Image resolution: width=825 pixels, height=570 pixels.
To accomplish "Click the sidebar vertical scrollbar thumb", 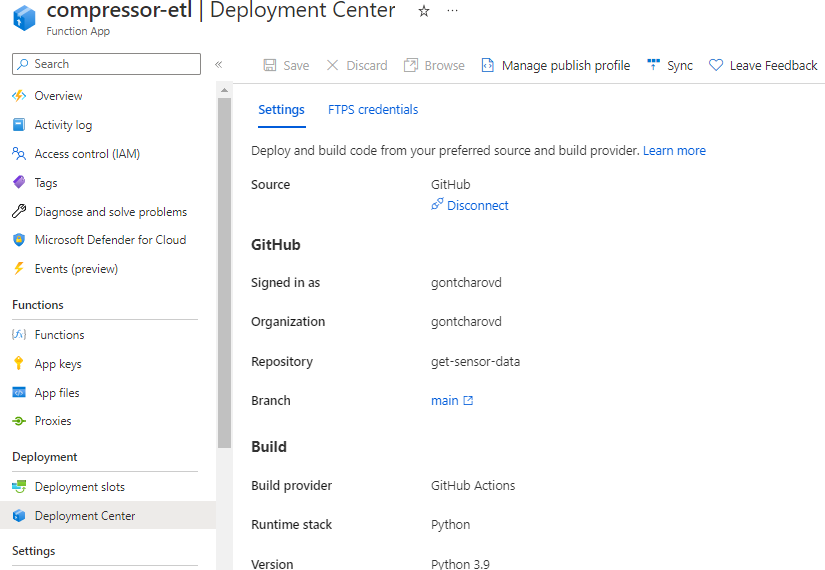I will (225, 273).
